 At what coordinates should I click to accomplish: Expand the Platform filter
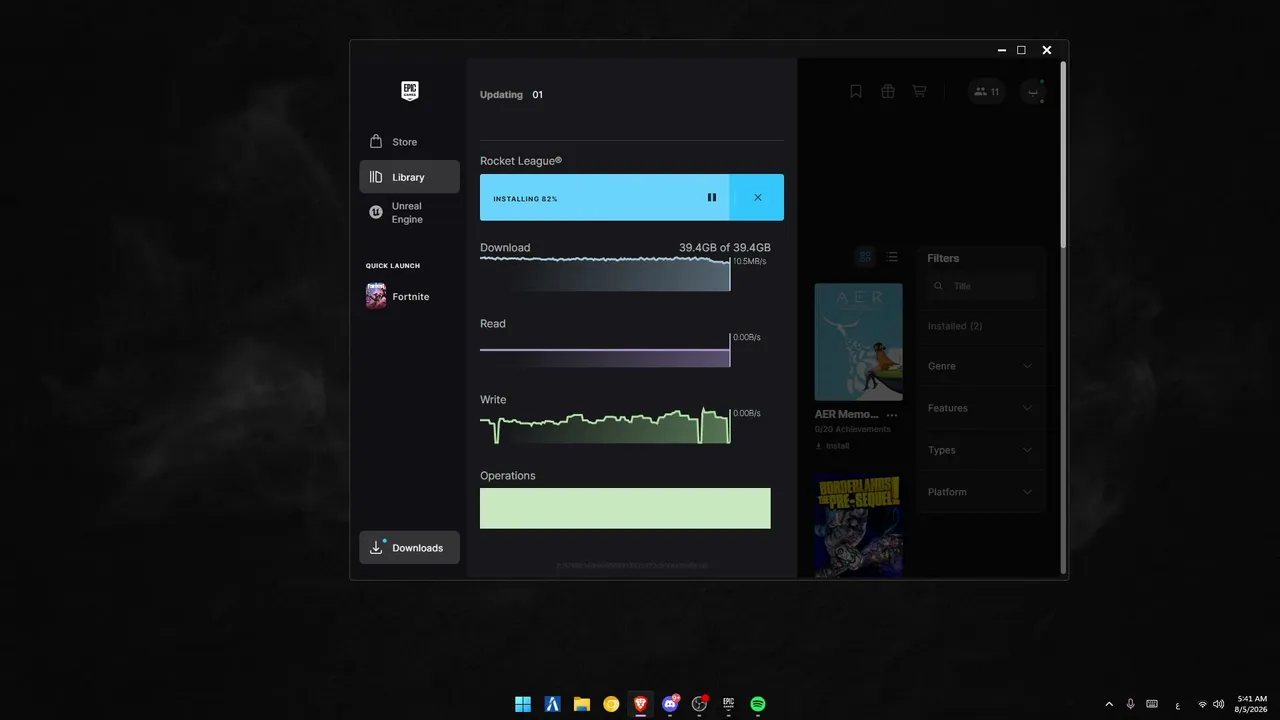(981, 492)
